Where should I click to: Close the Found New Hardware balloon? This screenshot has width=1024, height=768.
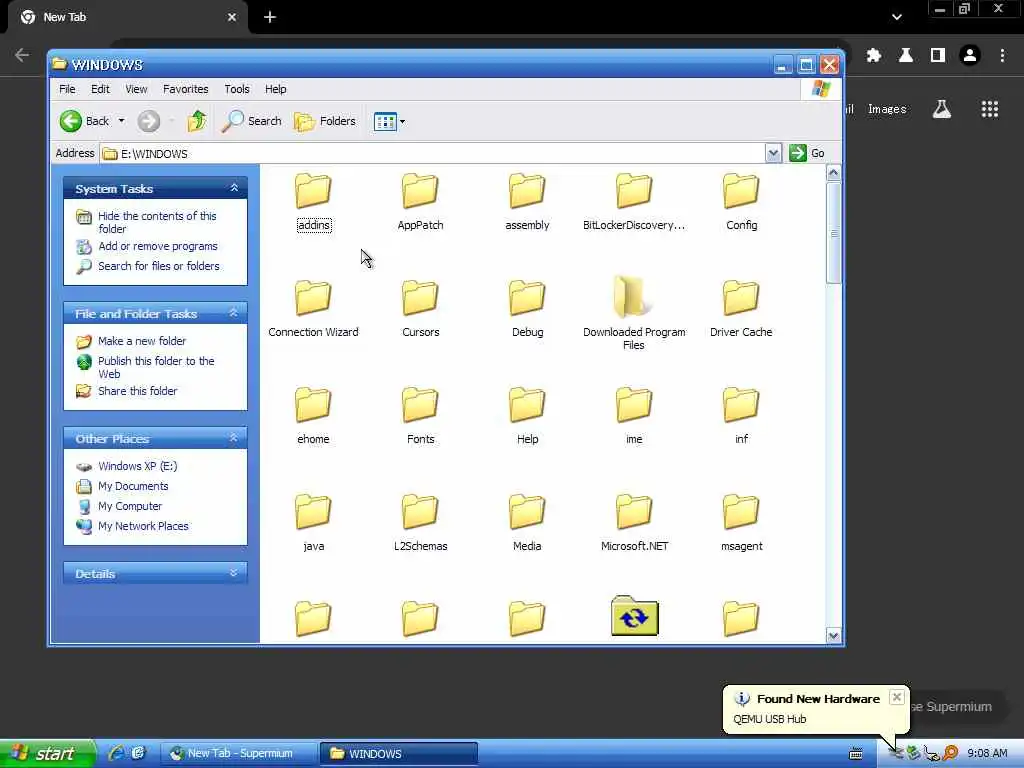(897, 697)
